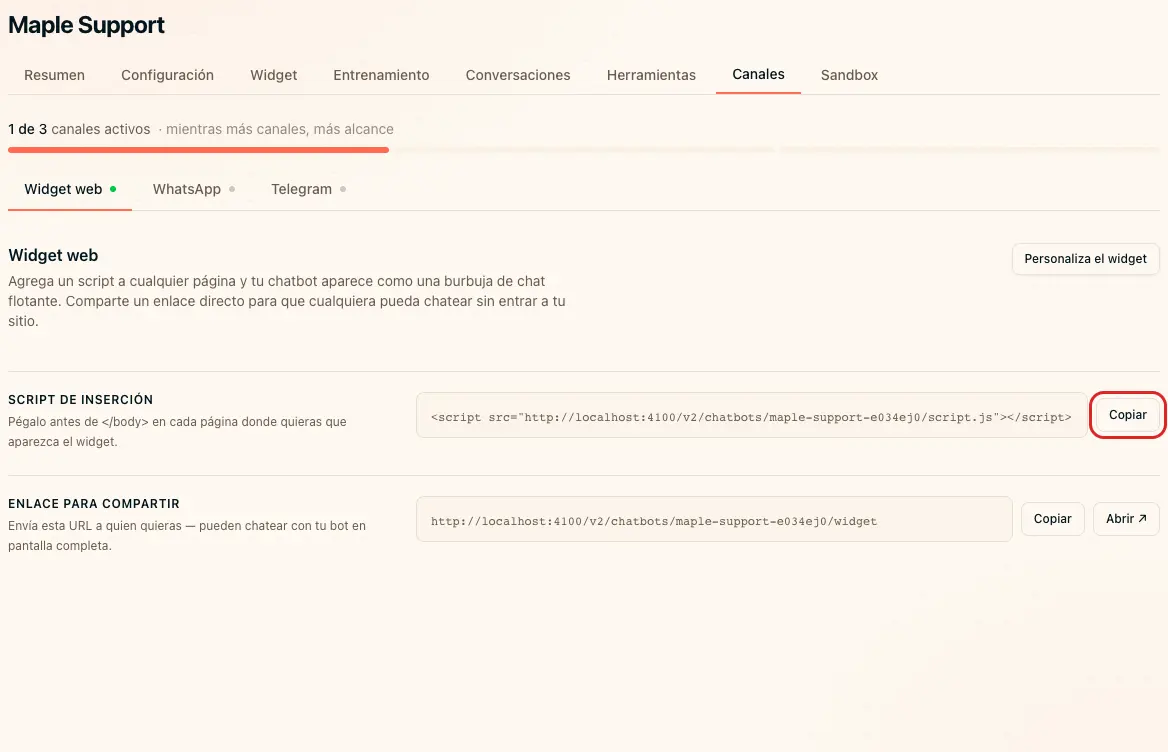Click the 'Agrega un script a cualquier página' paragraph
This screenshot has width=1168, height=752.
pyautogui.click(x=287, y=301)
